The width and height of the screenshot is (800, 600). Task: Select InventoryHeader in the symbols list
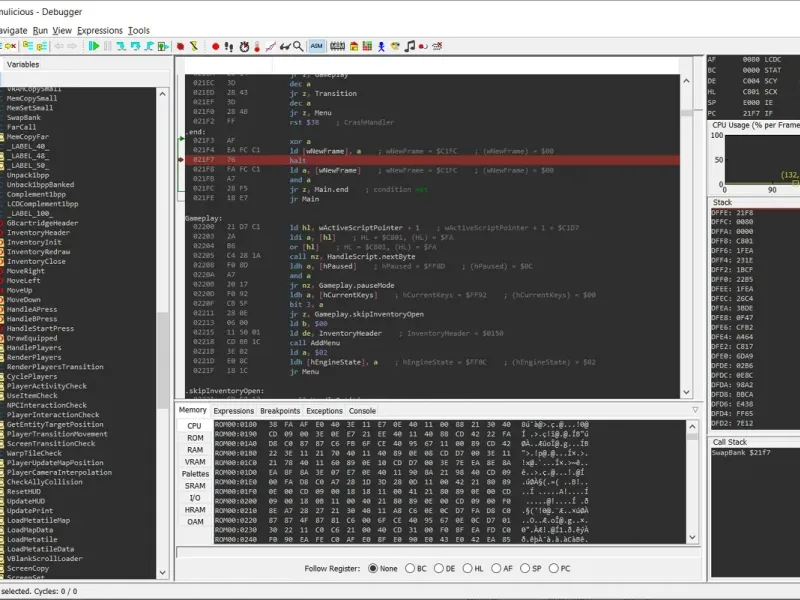[40, 233]
